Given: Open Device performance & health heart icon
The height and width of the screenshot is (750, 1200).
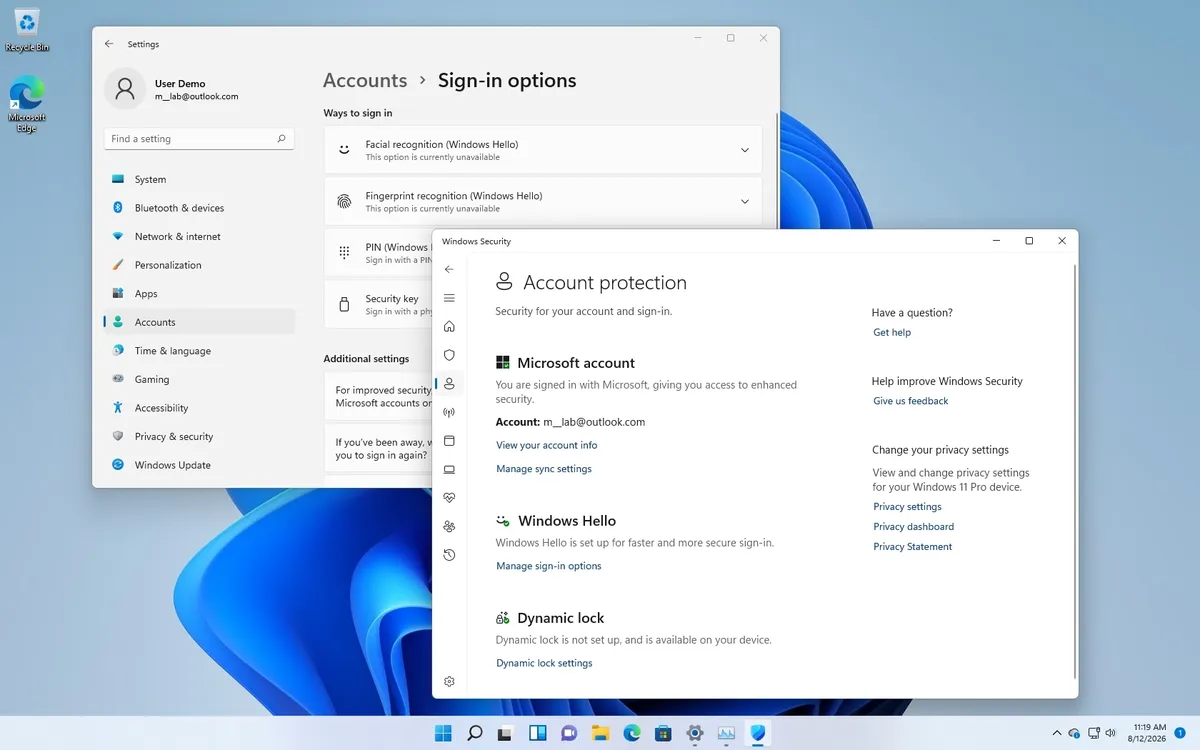Looking at the screenshot, I should [449, 498].
